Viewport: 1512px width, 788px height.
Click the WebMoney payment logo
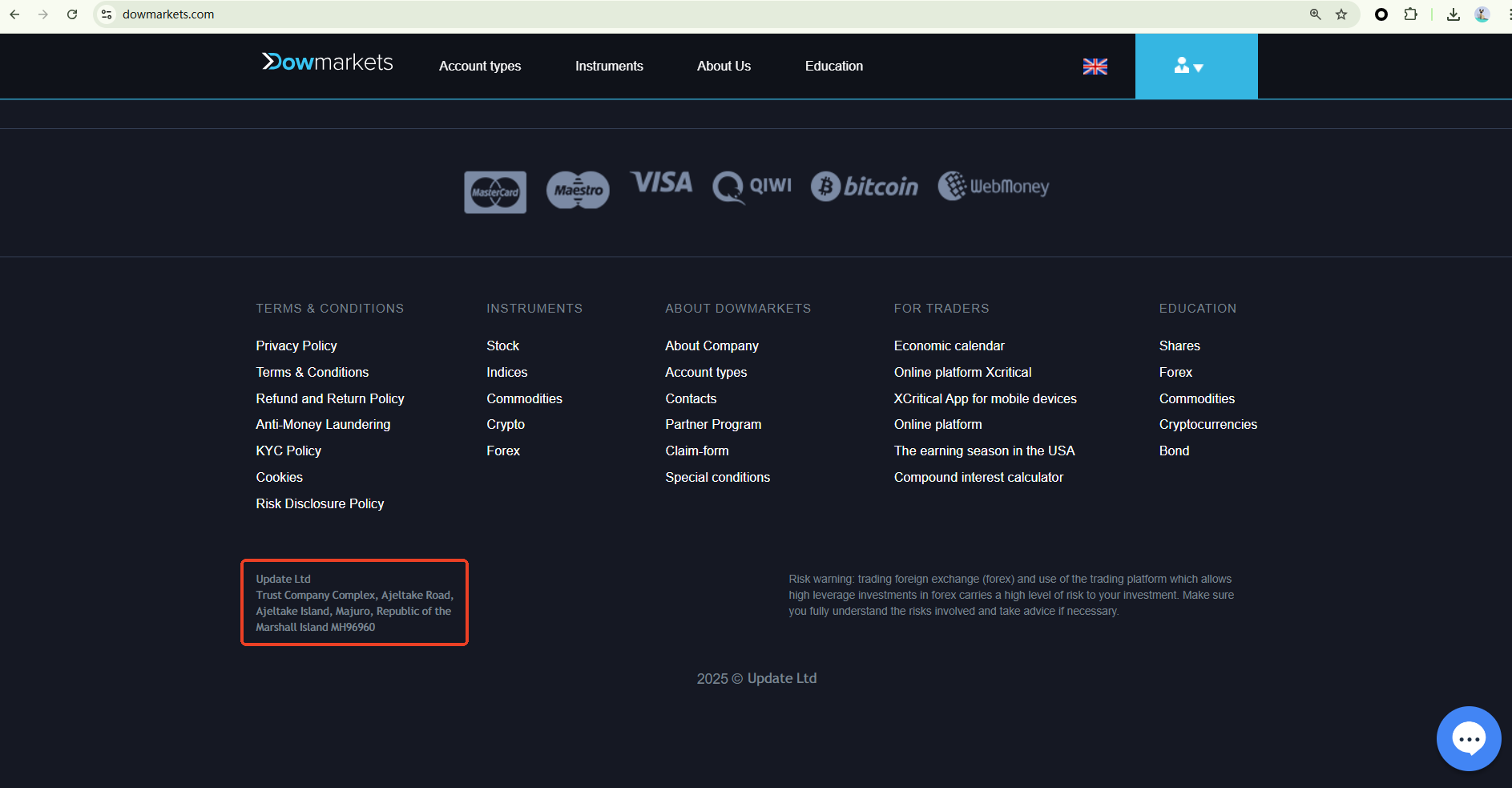tap(994, 187)
